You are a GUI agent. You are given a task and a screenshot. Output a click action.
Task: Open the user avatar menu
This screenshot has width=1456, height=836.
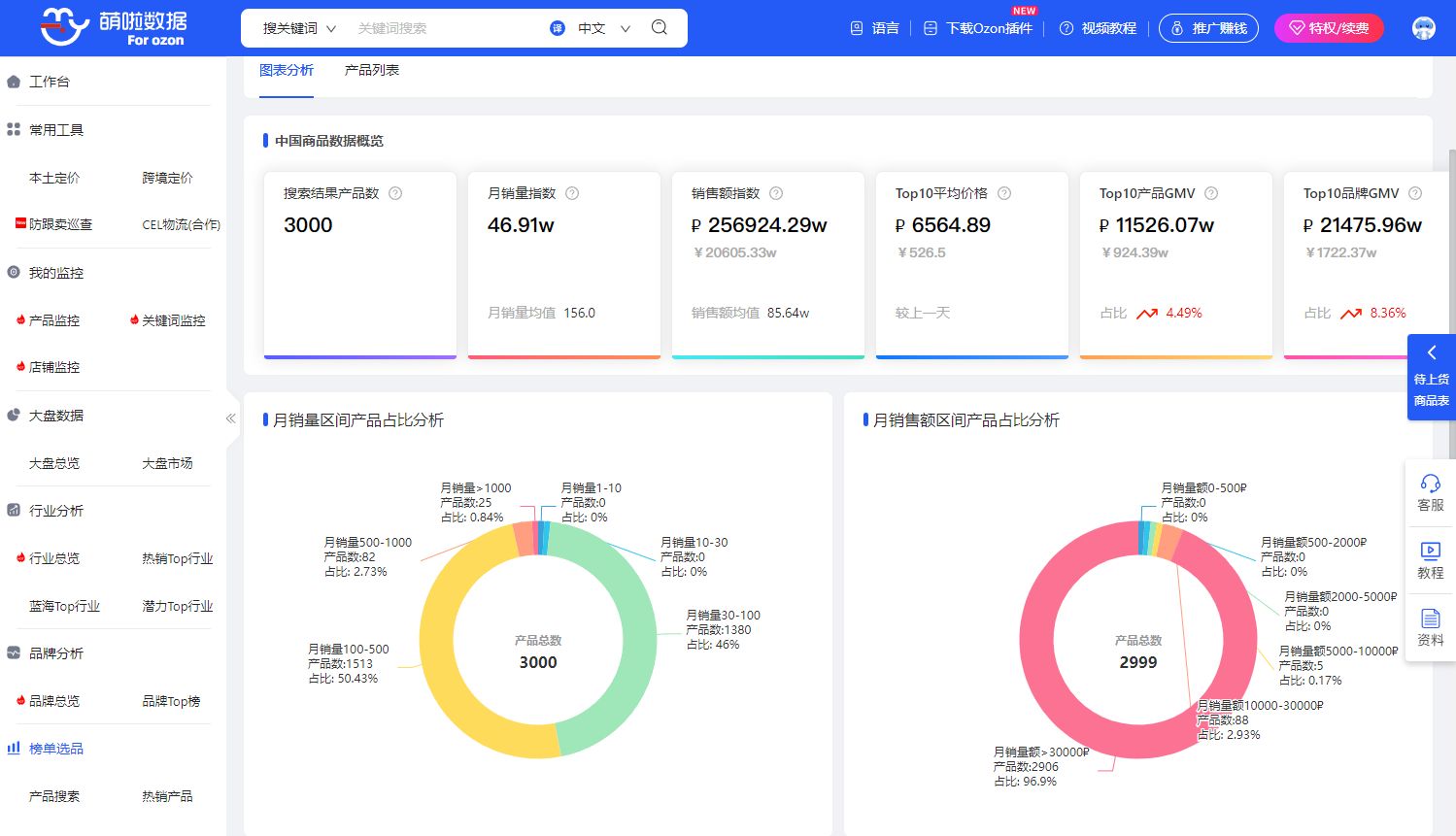tap(1423, 28)
